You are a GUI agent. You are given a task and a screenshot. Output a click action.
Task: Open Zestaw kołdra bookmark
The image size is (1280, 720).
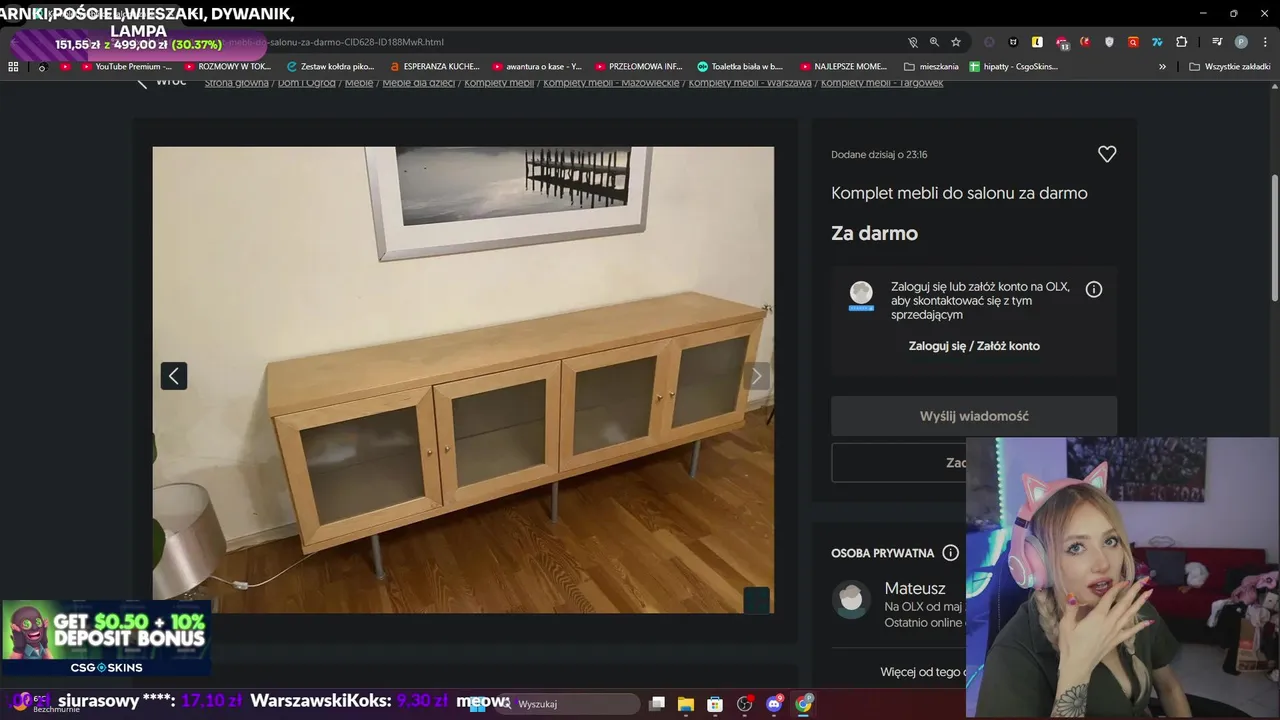tap(329, 67)
